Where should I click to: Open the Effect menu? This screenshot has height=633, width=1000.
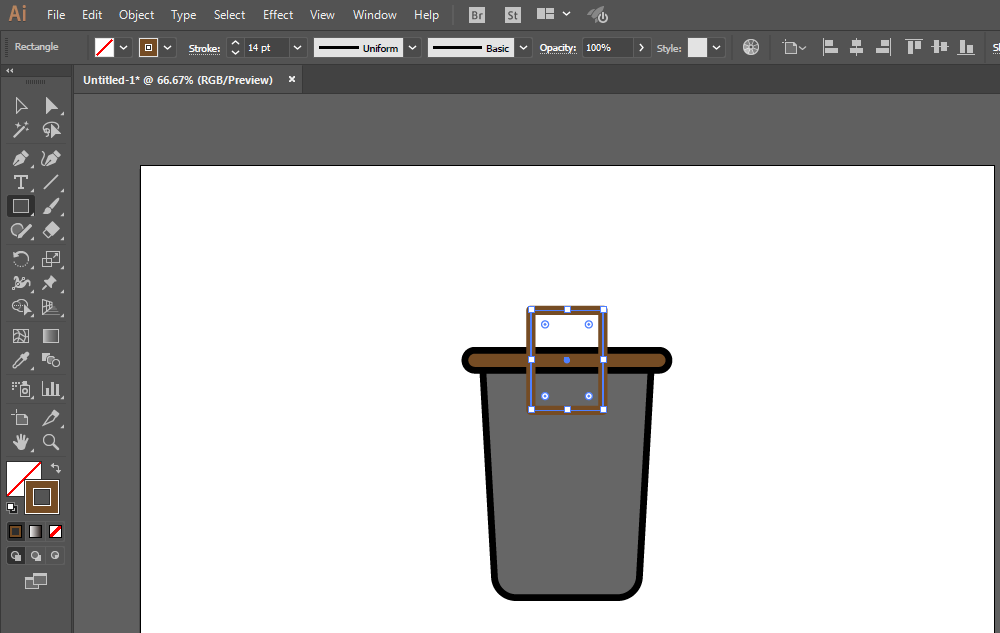(278, 15)
